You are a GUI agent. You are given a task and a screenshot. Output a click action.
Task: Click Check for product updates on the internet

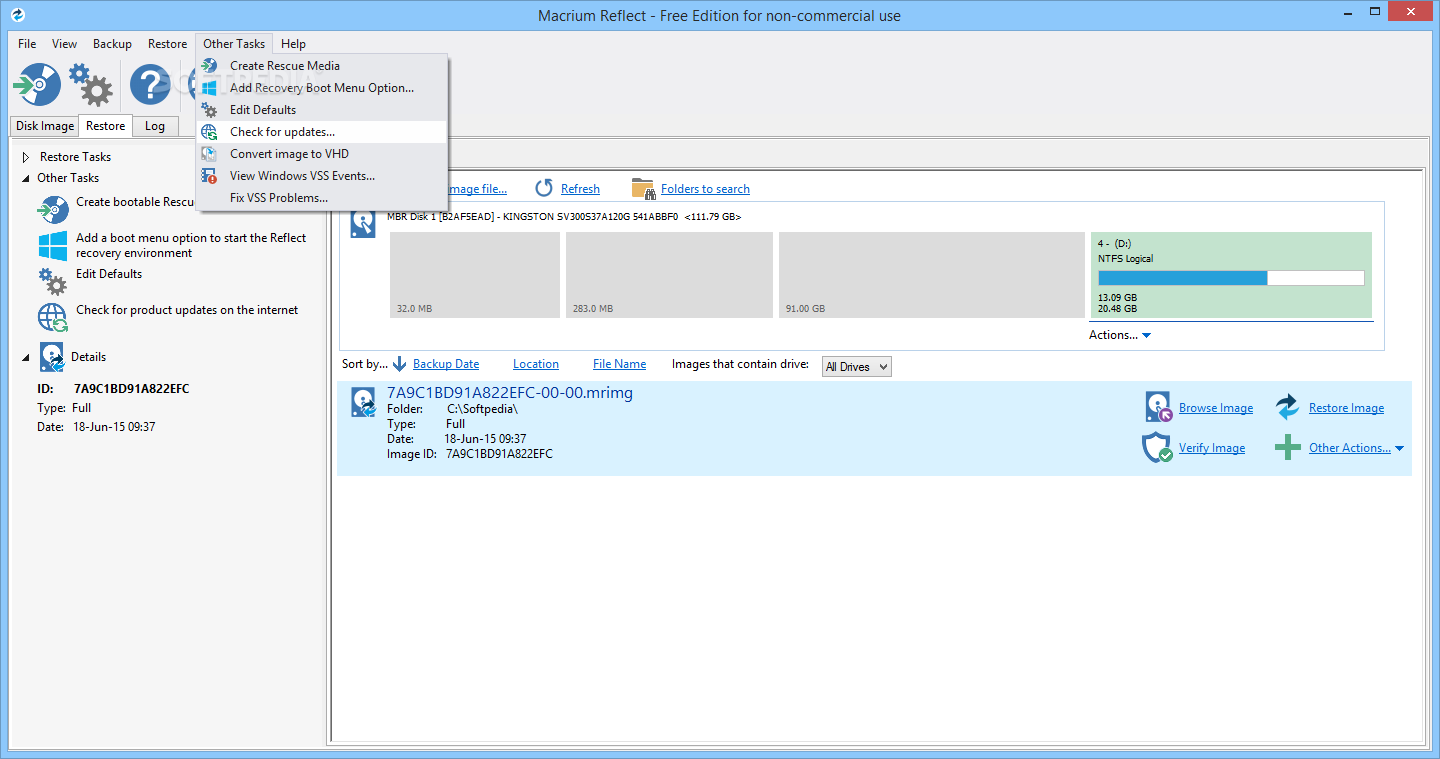point(187,310)
